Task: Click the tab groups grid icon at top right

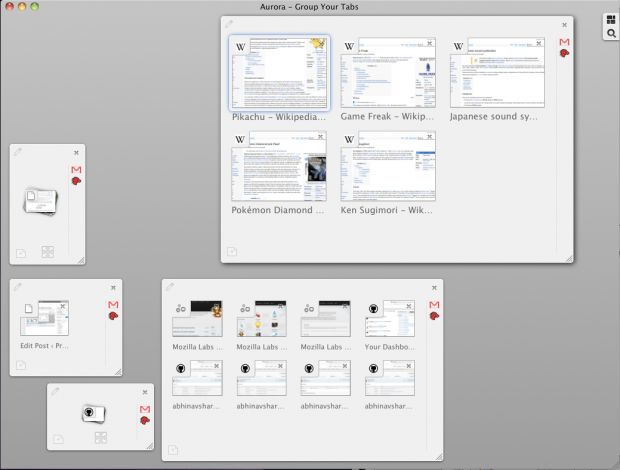Action: pos(610,20)
